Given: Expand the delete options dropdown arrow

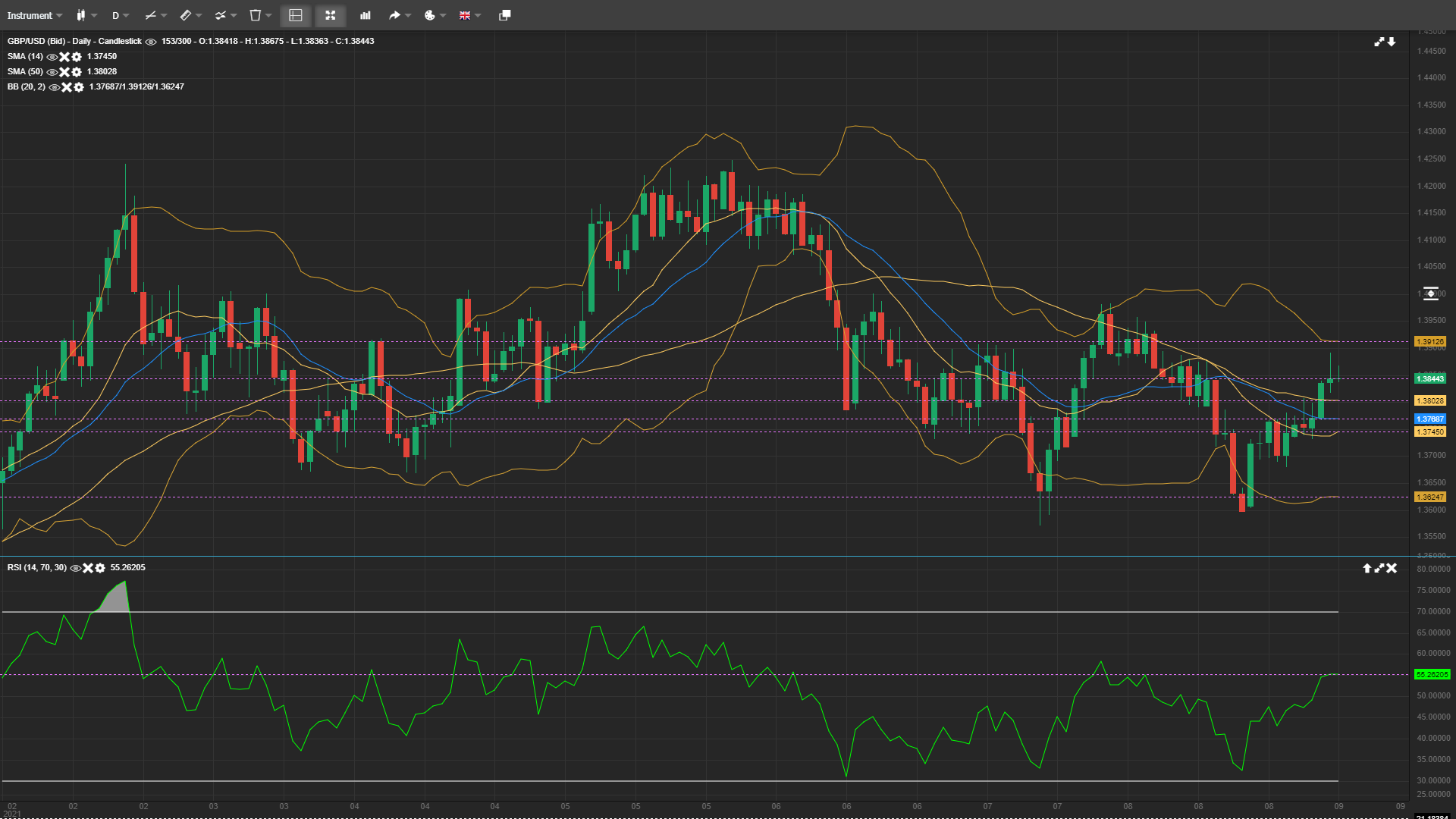Looking at the screenshot, I should (268, 15).
